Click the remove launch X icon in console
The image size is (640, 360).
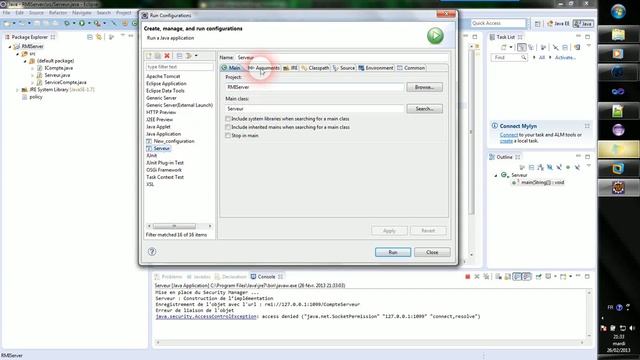click(477, 277)
